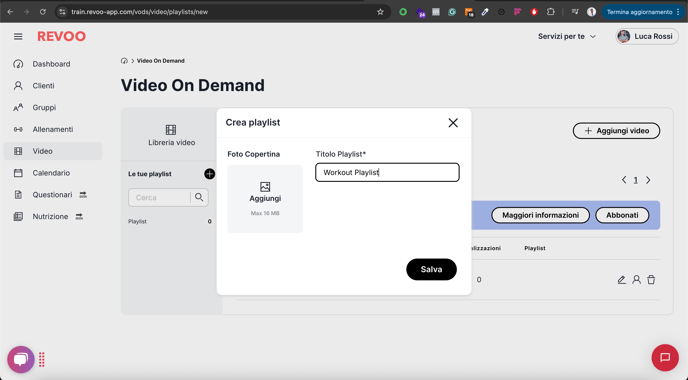The height and width of the screenshot is (380, 688).
Task: Click the Dashboard gauge icon
Action: tap(18, 64)
